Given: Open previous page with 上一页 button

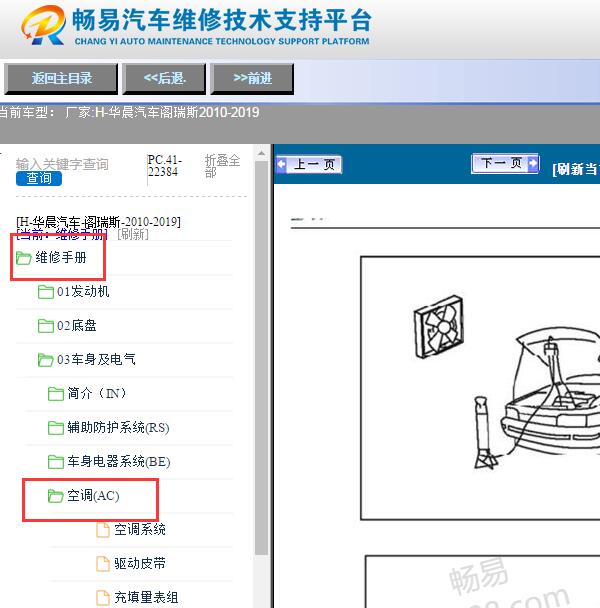Looking at the screenshot, I should (x=309, y=164).
